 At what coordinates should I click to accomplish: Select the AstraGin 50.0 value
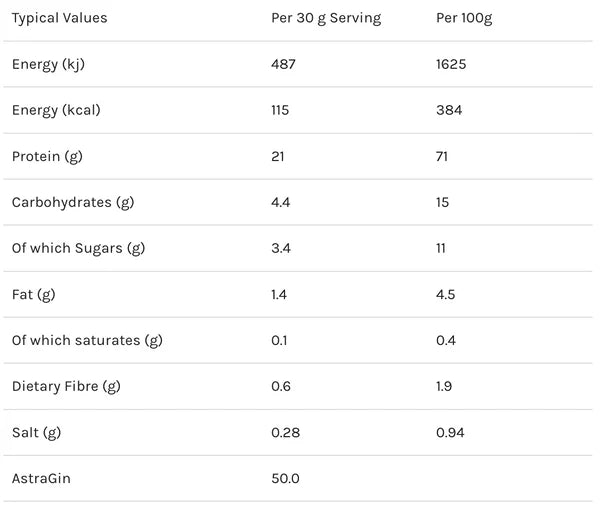(x=285, y=478)
